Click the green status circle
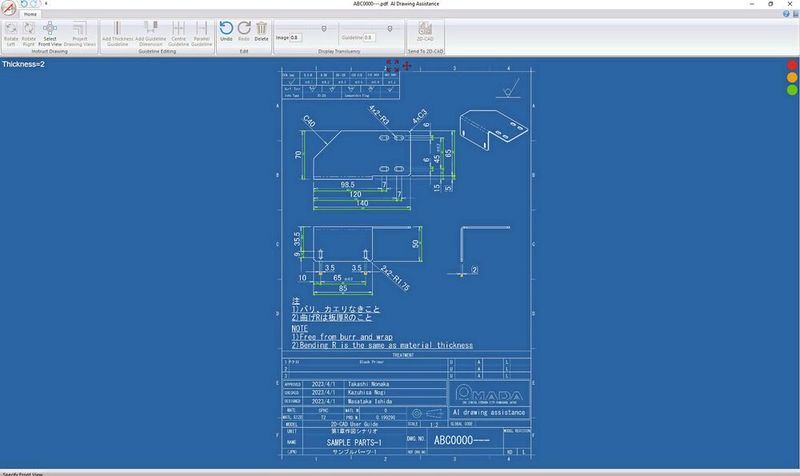Screen dimensions: 800x476 (x=792, y=90)
